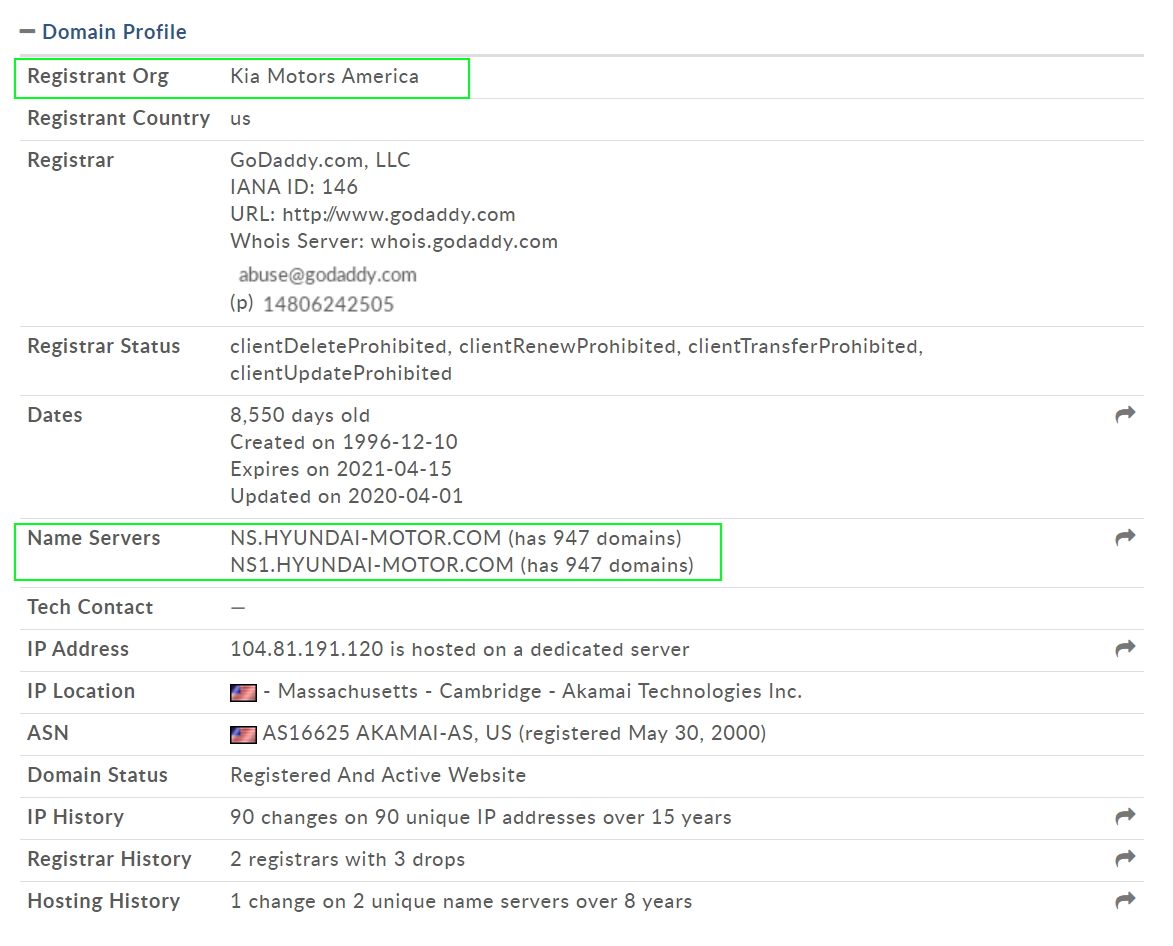The width and height of the screenshot is (1173, 946).
Task: Click the Domain Status label
Action: 98,775
